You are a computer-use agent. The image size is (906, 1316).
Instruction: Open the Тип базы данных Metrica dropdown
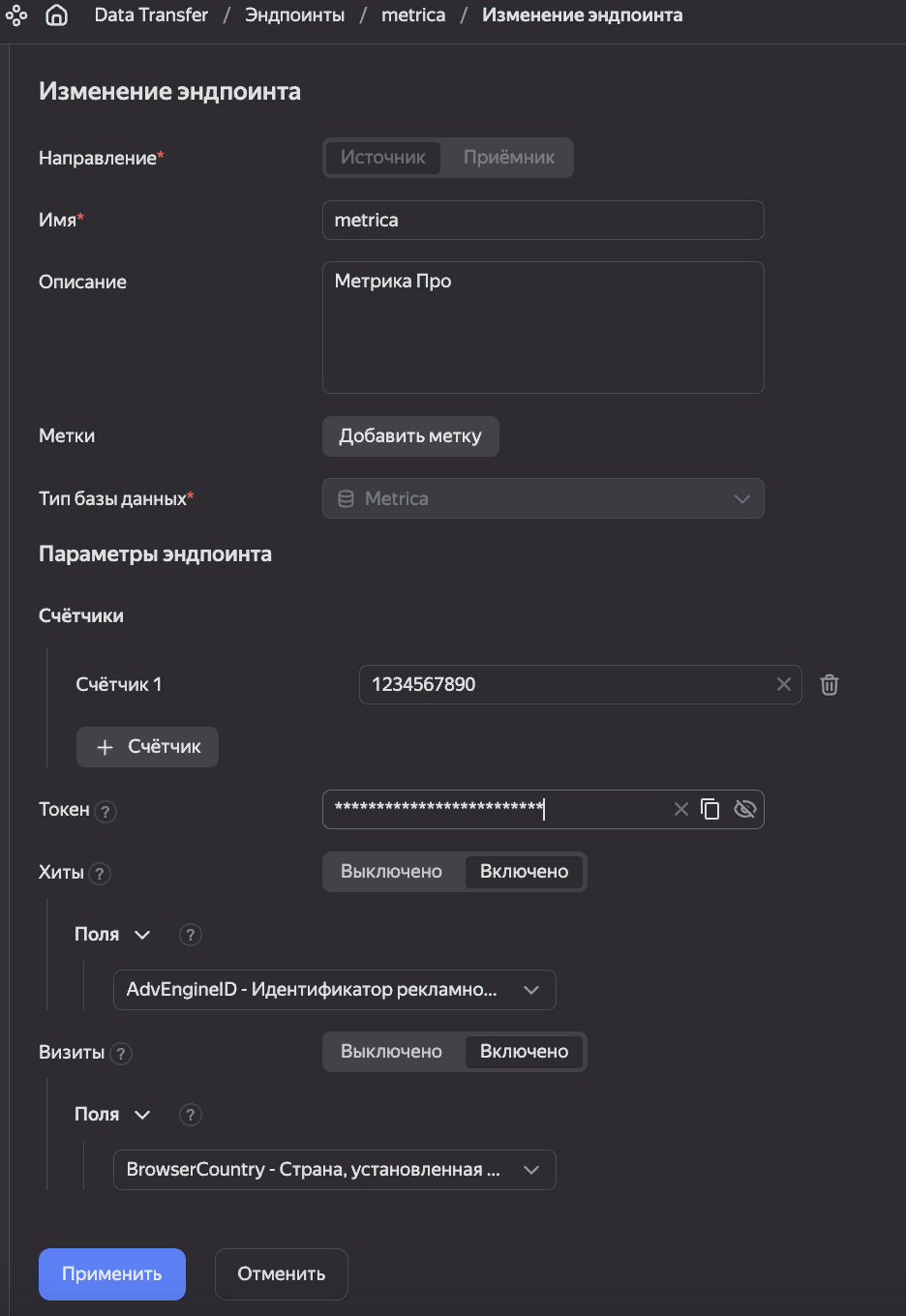[x=543, y=498]
